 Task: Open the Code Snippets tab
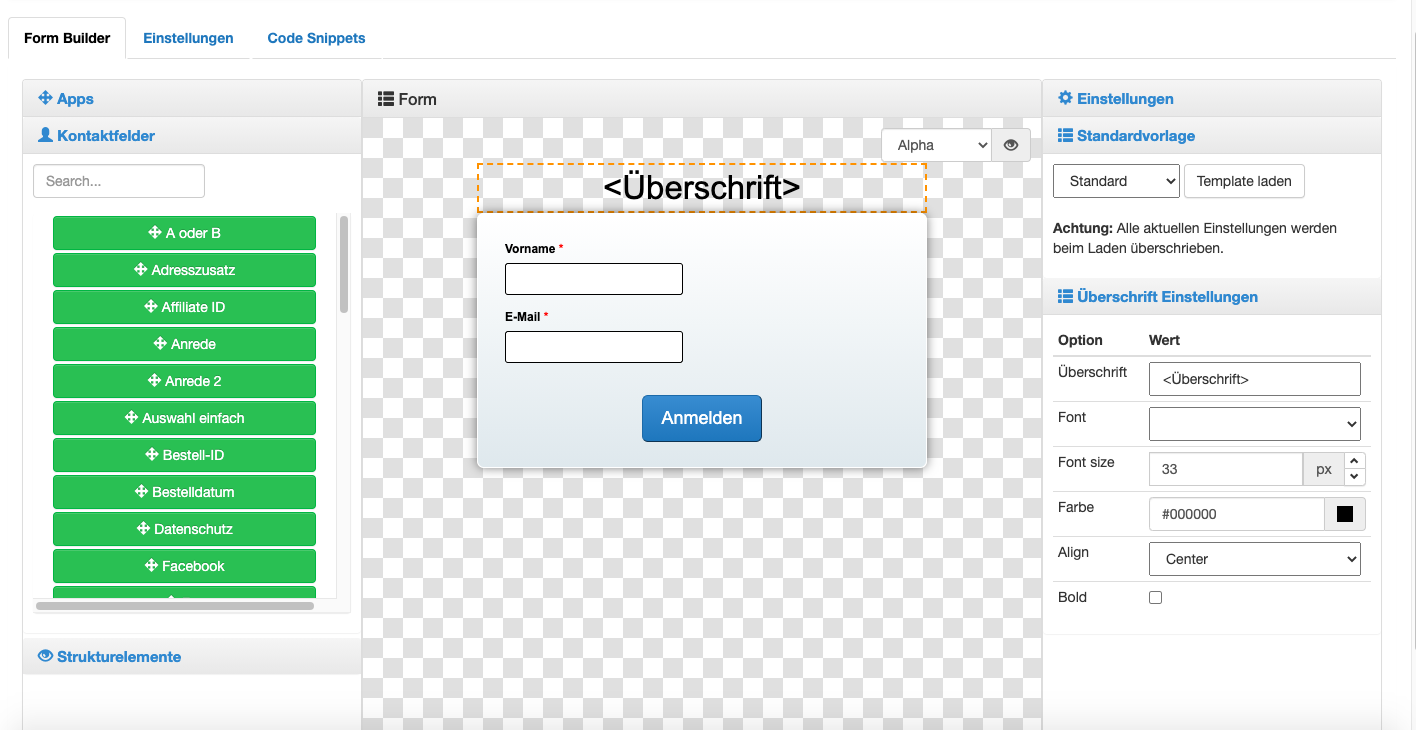click(316, 38)
